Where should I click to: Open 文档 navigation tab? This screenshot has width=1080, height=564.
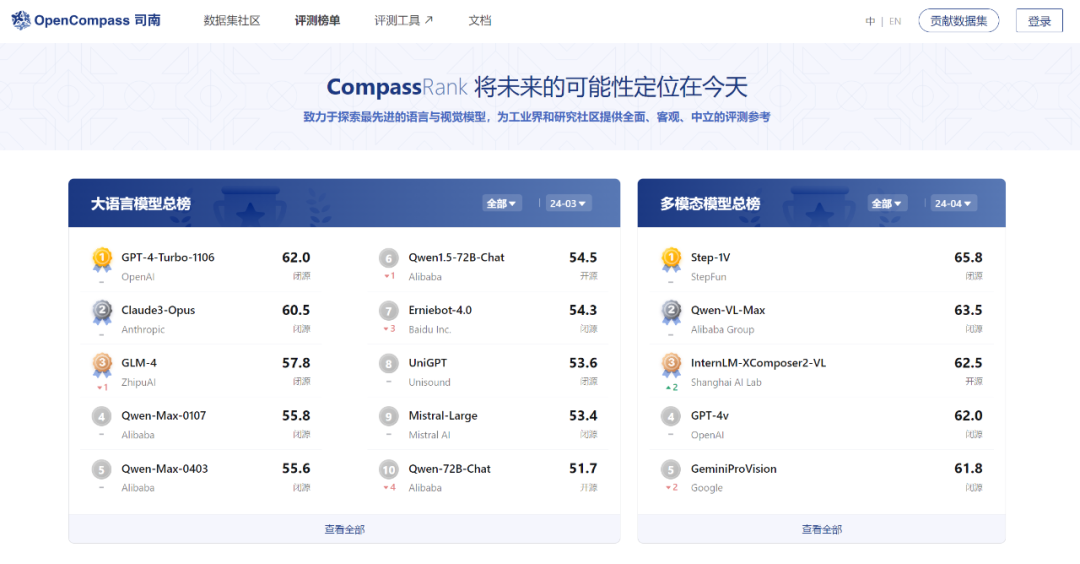coord(480,21)
